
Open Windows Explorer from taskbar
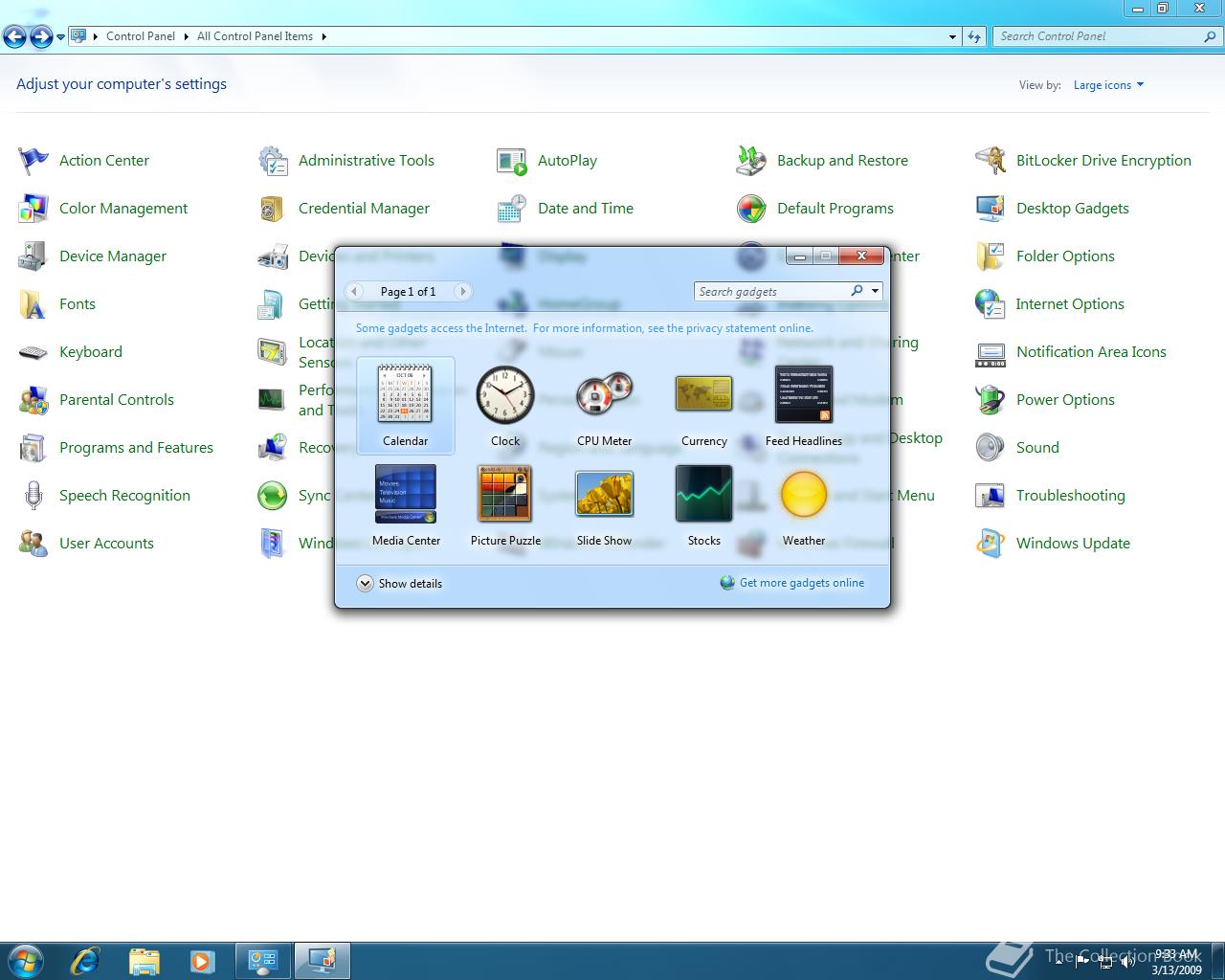pyautogui.click(x=144, y=960)
